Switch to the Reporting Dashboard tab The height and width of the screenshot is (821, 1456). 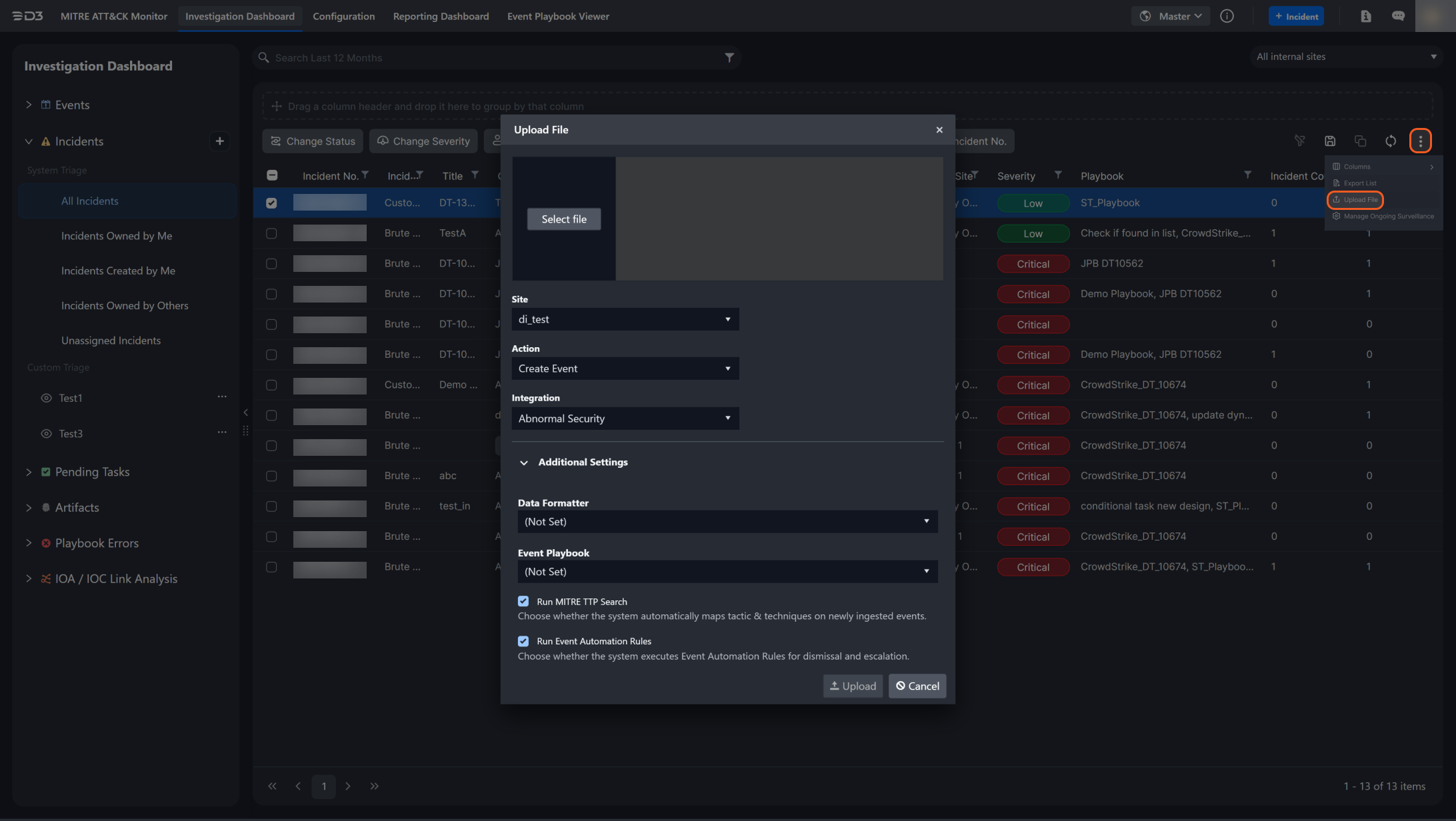[x=441, y=16]
